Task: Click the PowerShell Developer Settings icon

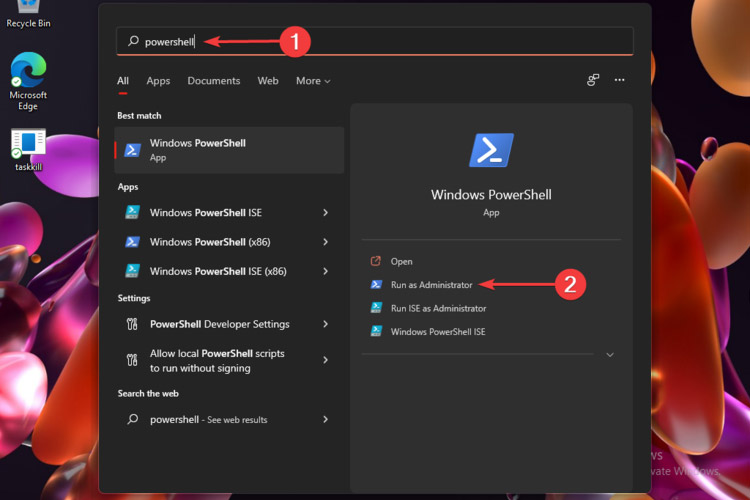Action: (x=132, y=324)
